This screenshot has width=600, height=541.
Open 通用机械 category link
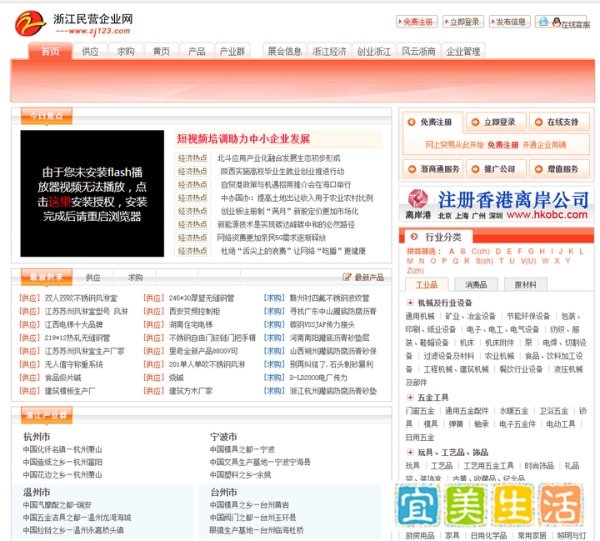pyautogui.click(x=420, y=316)
